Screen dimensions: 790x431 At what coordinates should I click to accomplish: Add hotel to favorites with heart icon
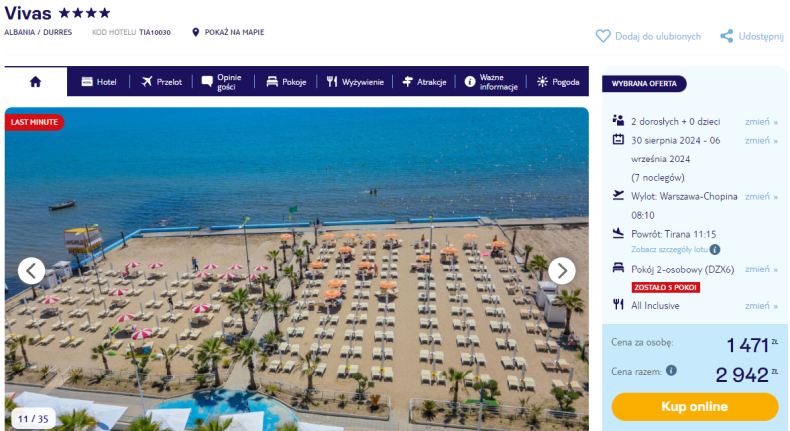tap(603, 36)
